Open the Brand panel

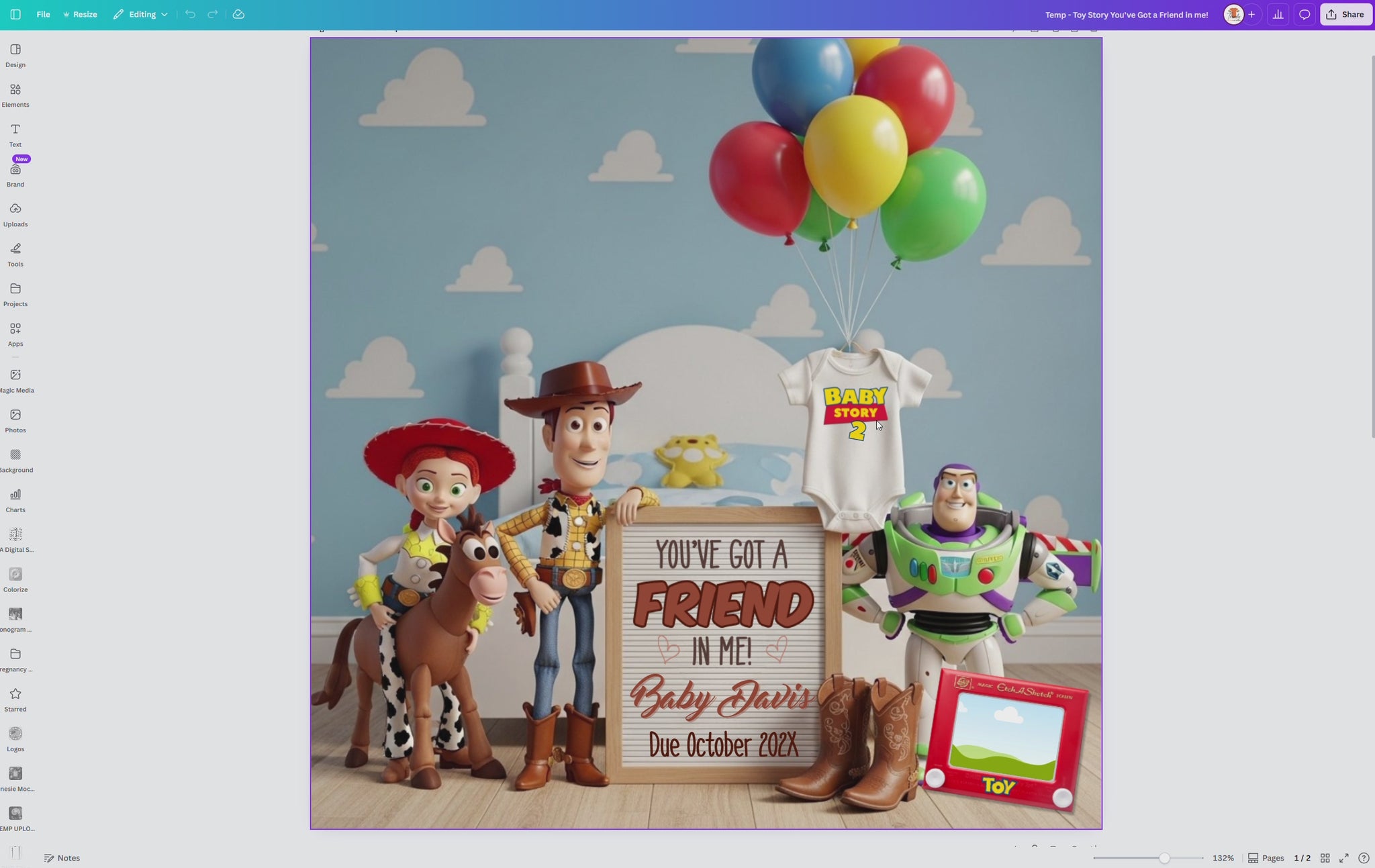point(15,174)
